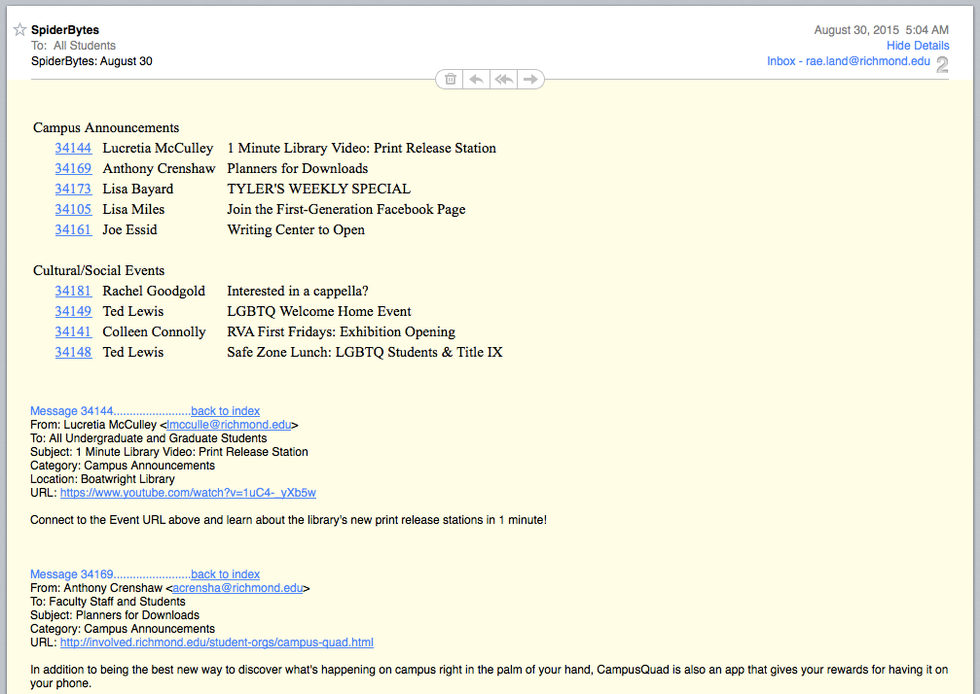Email Lucretia McCulley via lmcculle@richmond.edu
Screen dimensions: 980x694
click(x=228, y=424)
